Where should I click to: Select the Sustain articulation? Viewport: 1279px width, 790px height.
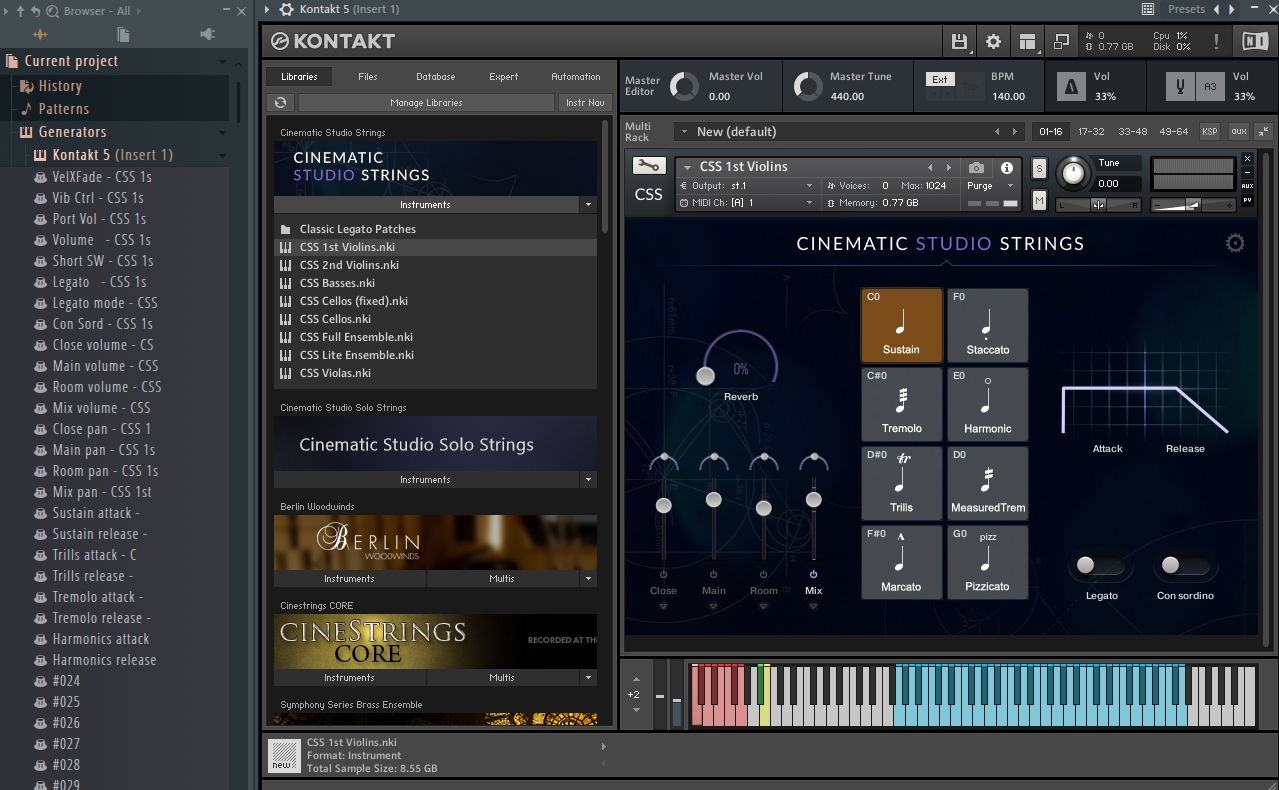click(901, 326)
